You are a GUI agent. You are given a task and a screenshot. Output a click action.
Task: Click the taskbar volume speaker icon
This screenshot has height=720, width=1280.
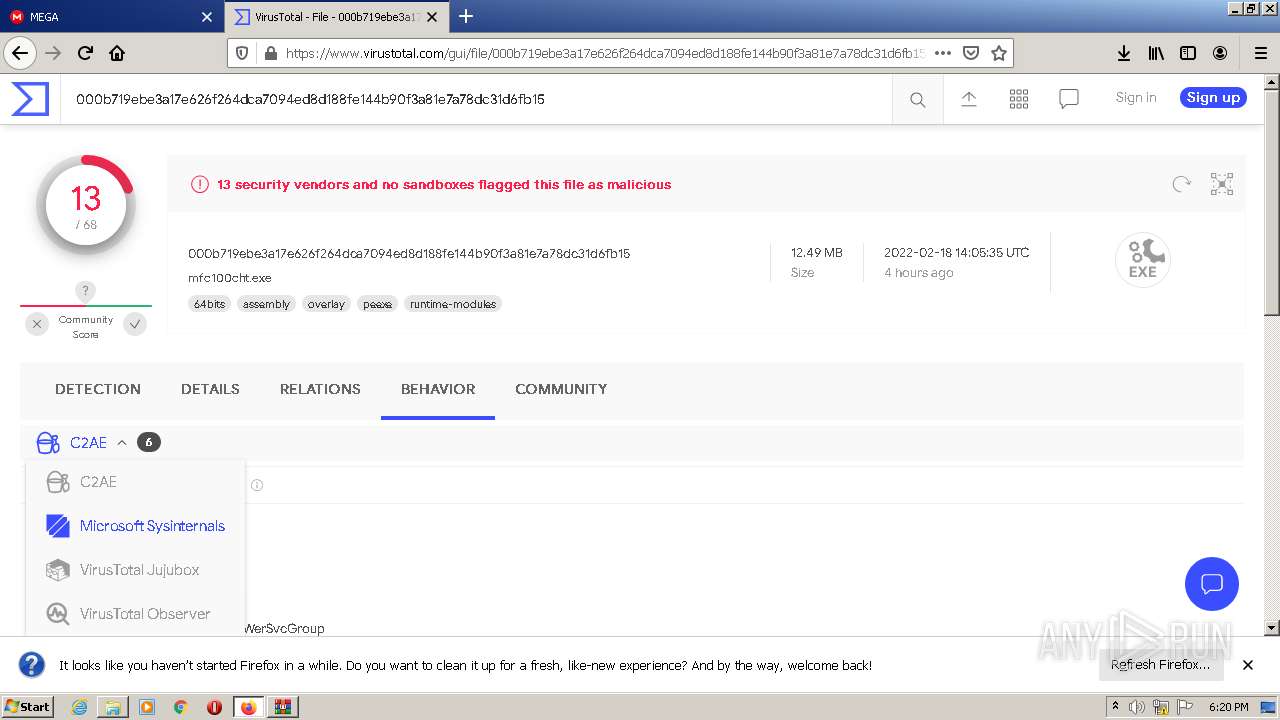1137,707
